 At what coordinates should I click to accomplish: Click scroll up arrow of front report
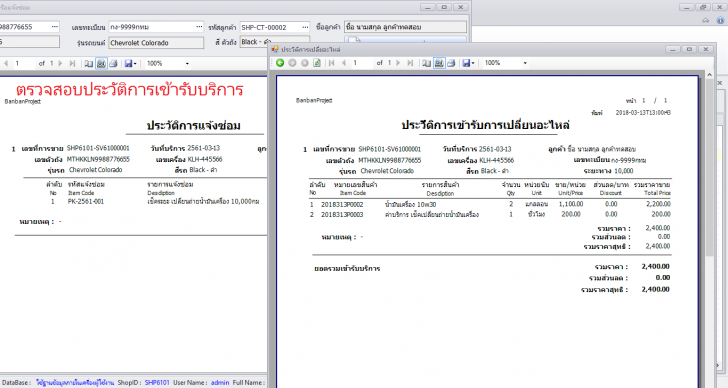pyautogui.click(x=709, y=75)
